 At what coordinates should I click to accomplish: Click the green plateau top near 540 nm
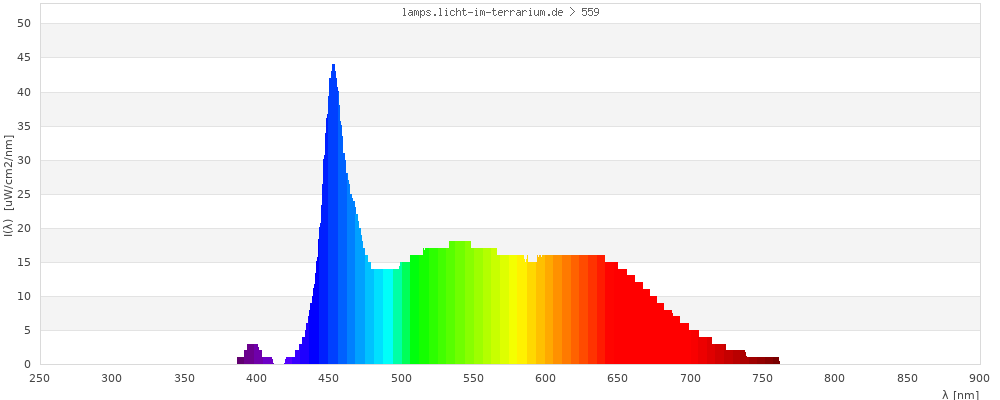click(460, 244)
